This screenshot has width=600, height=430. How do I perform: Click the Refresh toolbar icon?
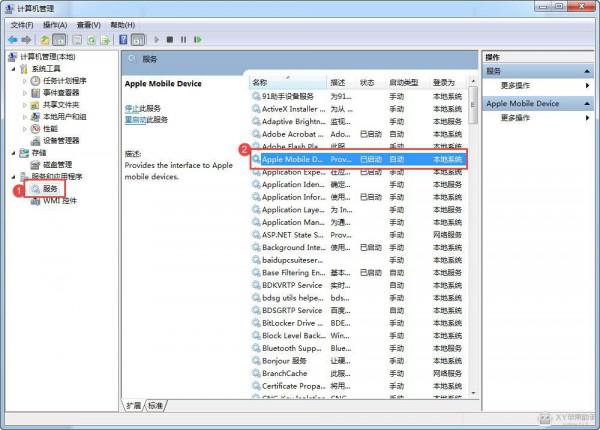(91, 40)
